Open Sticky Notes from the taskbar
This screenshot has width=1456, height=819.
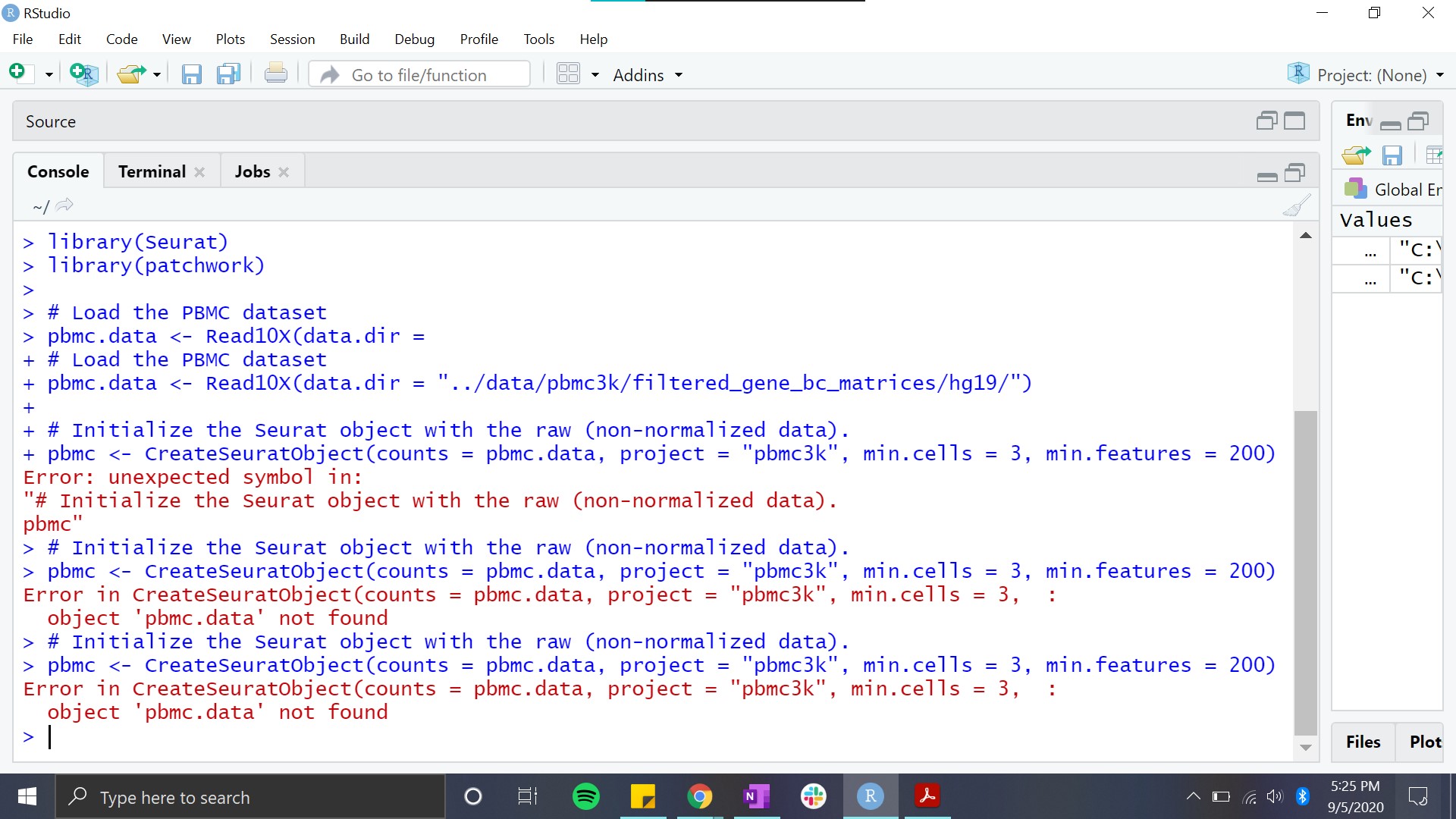pos(643,796)
